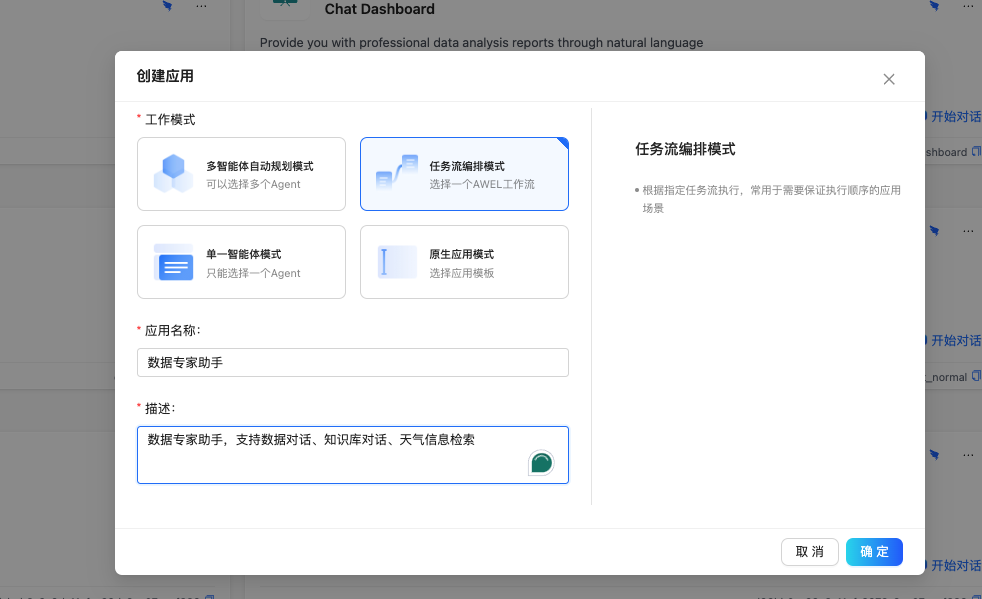
Task: Click the copy icon next to dashboard text
Action: tap(976, 152)
